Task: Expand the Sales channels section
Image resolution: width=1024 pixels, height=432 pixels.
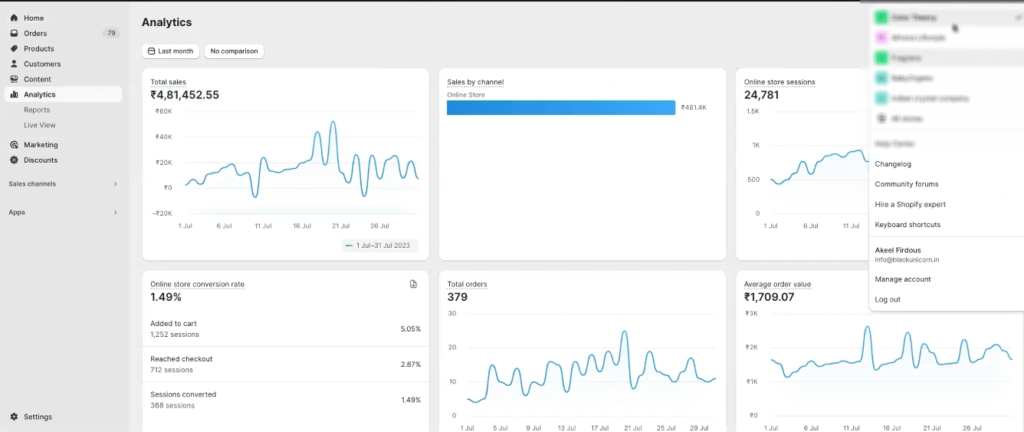Action: pyautogui.click(x=115, y=184)
